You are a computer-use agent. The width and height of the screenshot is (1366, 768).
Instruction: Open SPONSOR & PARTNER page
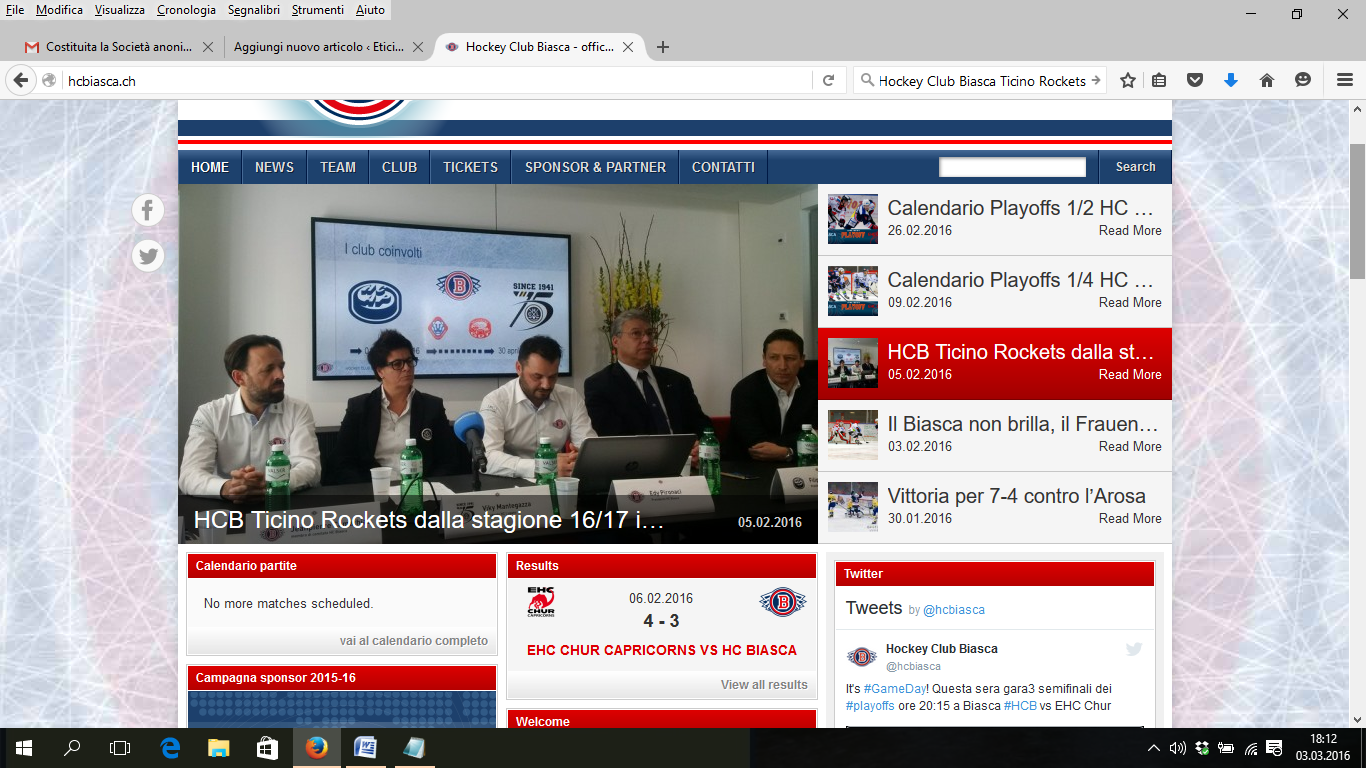coord(595,167)
